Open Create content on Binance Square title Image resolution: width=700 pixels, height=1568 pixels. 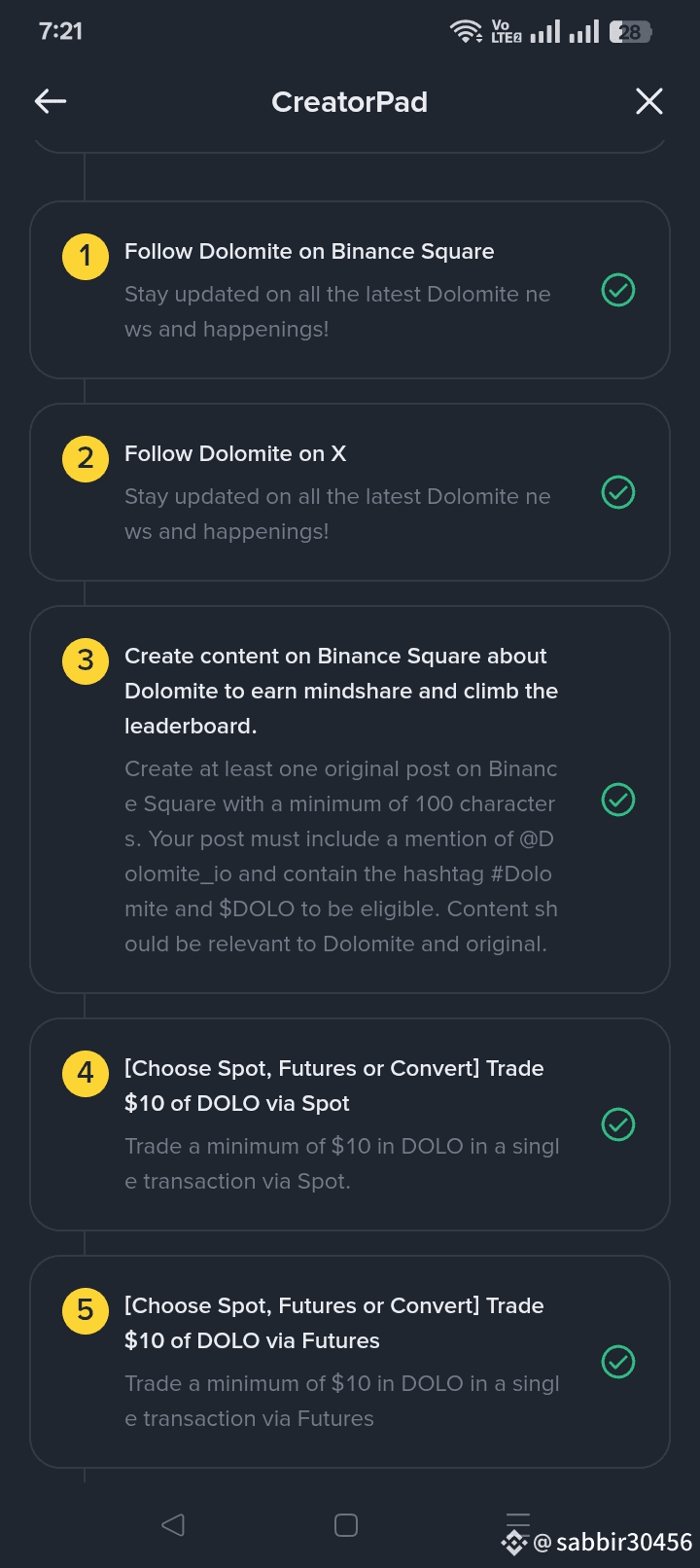click(x=340, y=691)
